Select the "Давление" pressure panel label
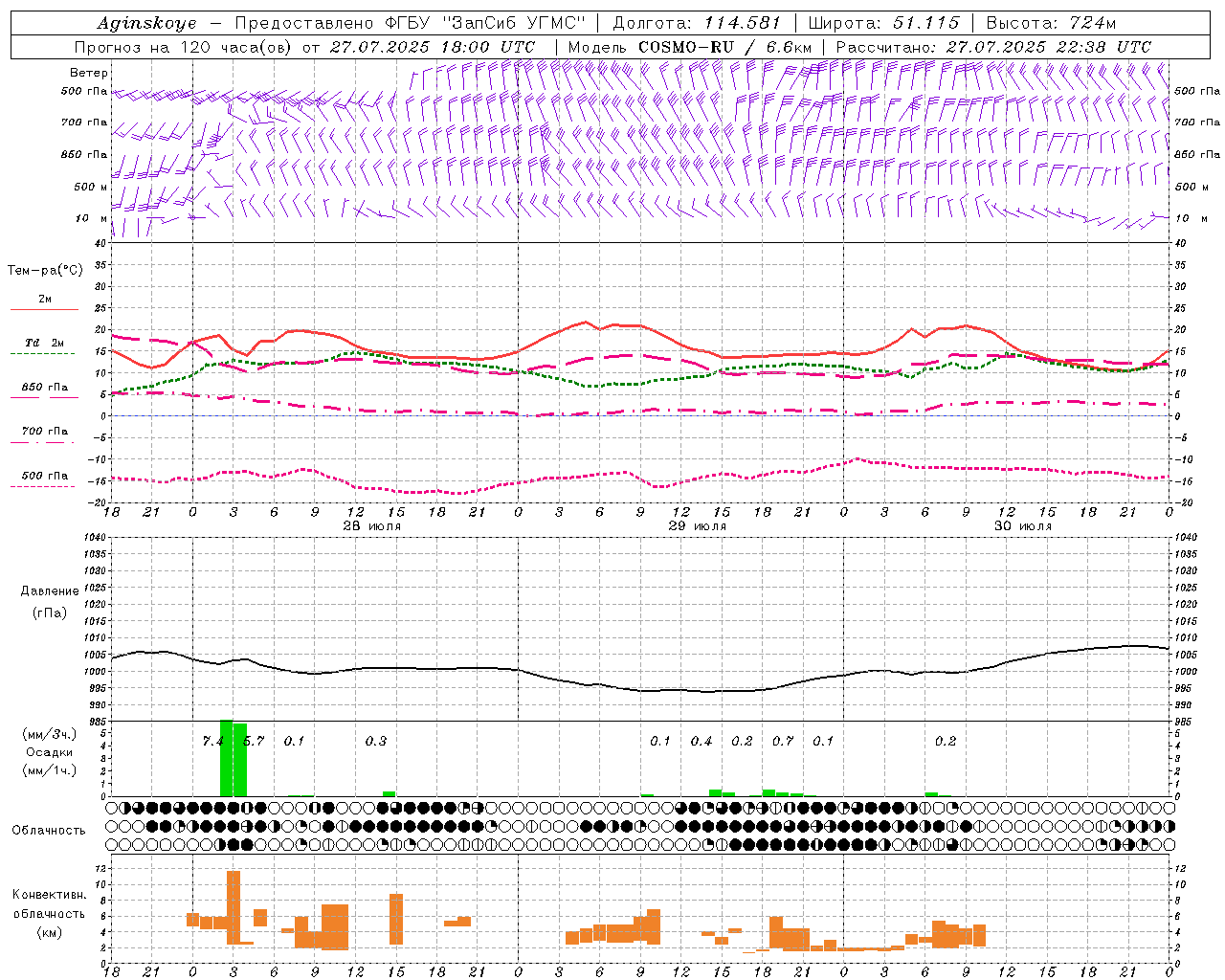 coord(50,591)
